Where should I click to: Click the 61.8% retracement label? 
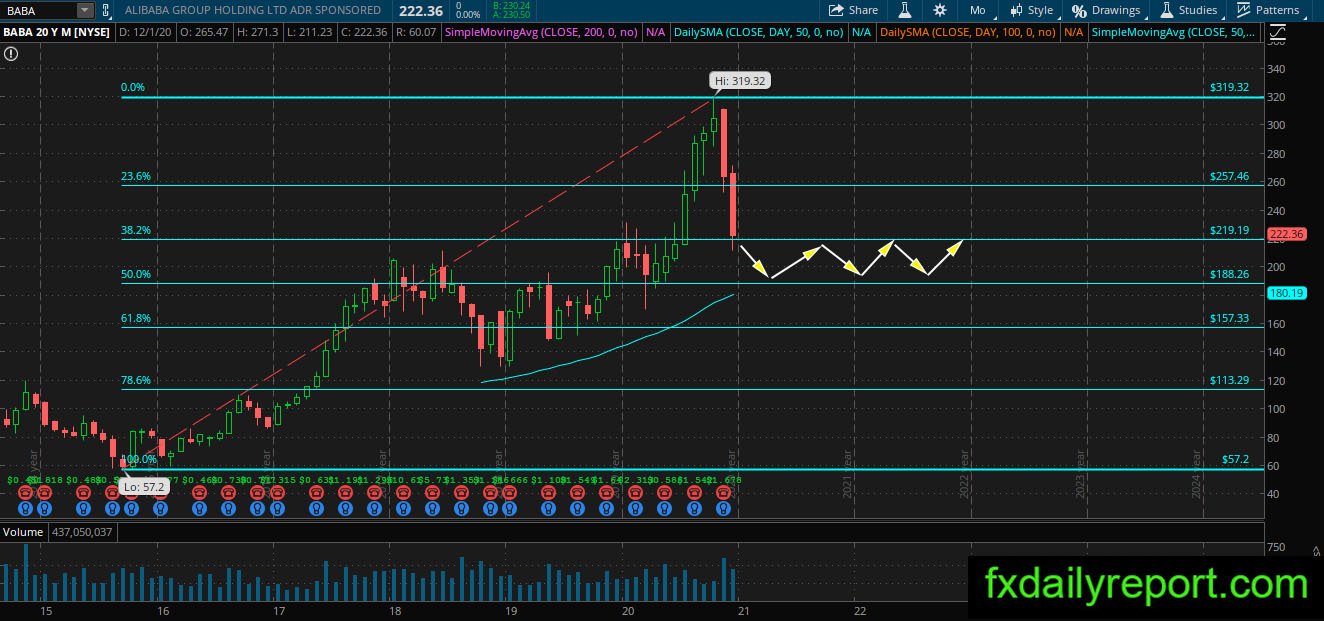[x=136, y=318]
